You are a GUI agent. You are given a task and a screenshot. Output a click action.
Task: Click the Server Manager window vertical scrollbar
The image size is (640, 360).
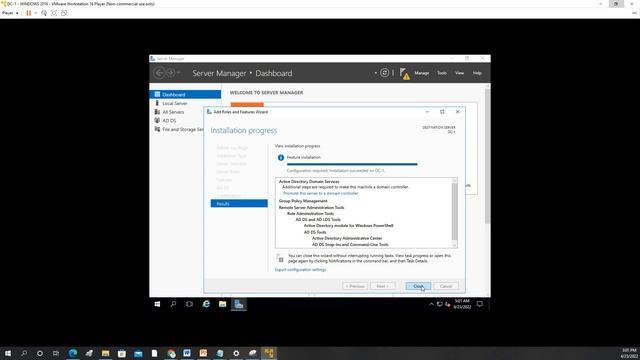[487, 190]
